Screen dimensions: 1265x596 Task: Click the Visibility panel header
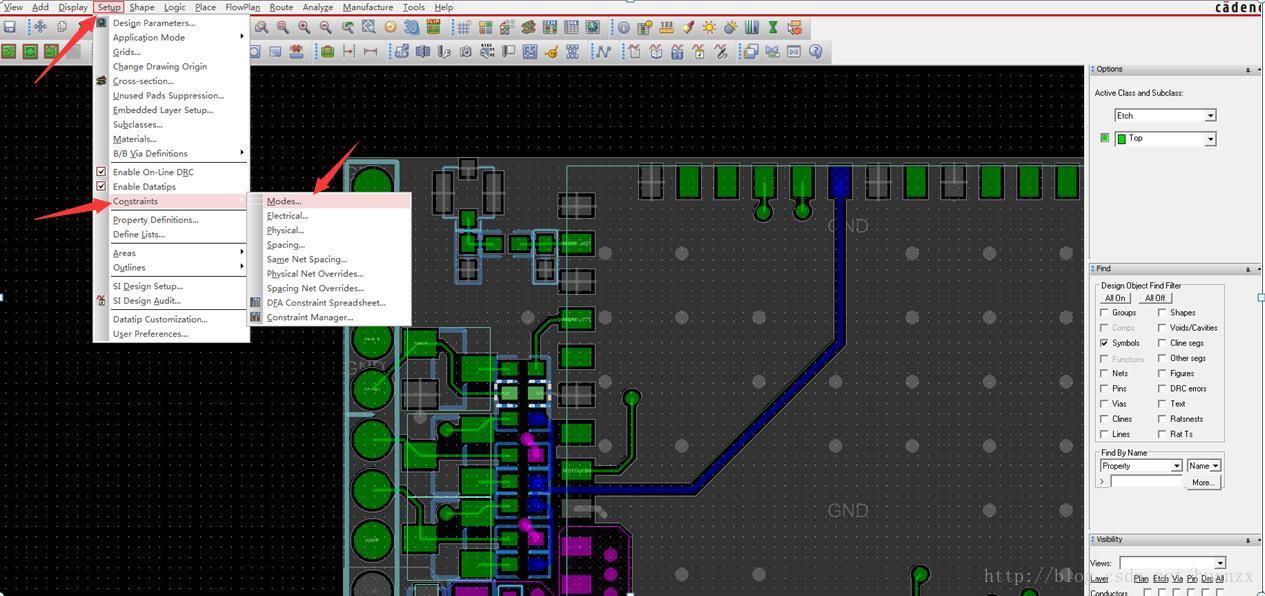pyautogui.click(x=1173, y=539)
